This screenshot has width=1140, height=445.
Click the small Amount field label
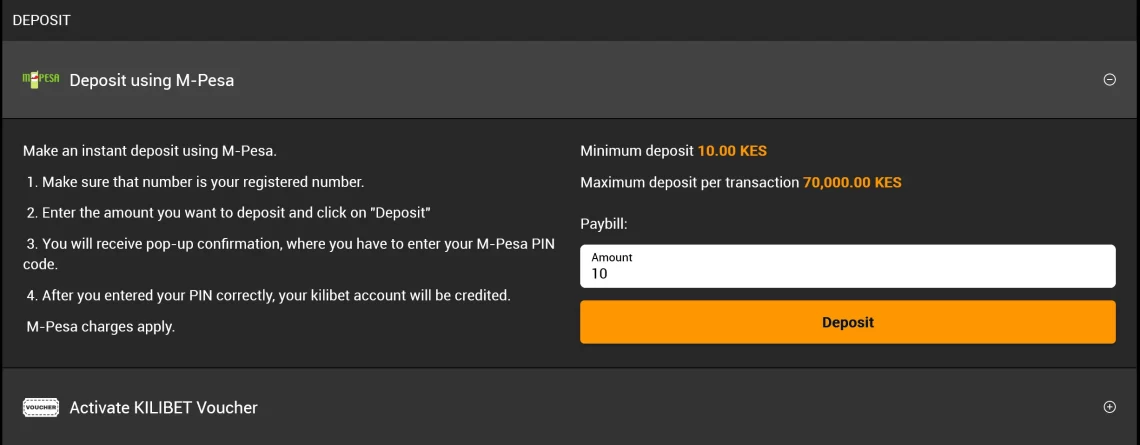tap(611, 257)
